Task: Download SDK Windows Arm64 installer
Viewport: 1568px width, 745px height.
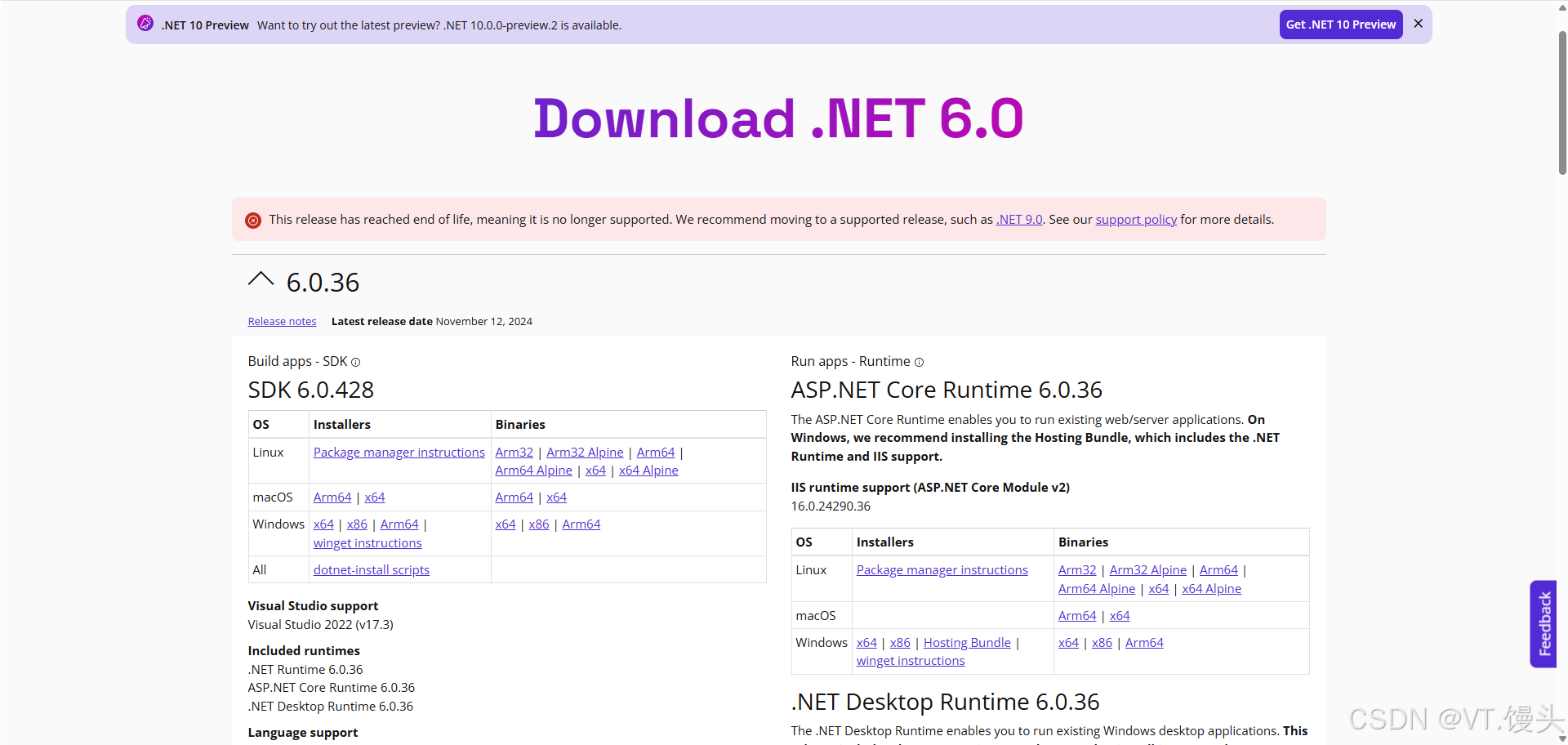Action: [x=399, y=524]
